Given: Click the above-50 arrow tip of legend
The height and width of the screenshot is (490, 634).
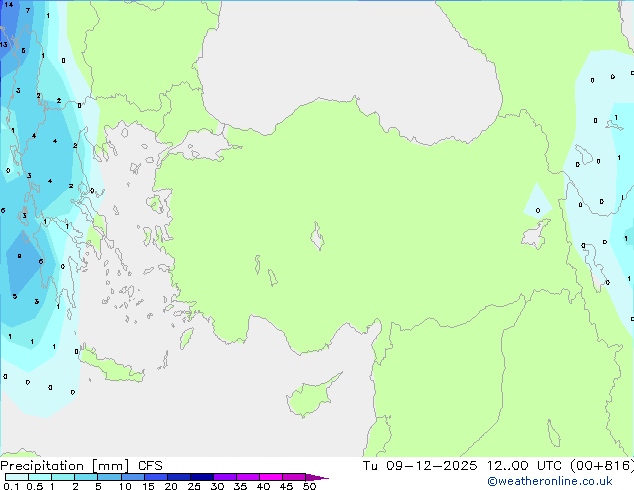Looking at the screenshot, I should pyautogui.click(x=317, y=477).
